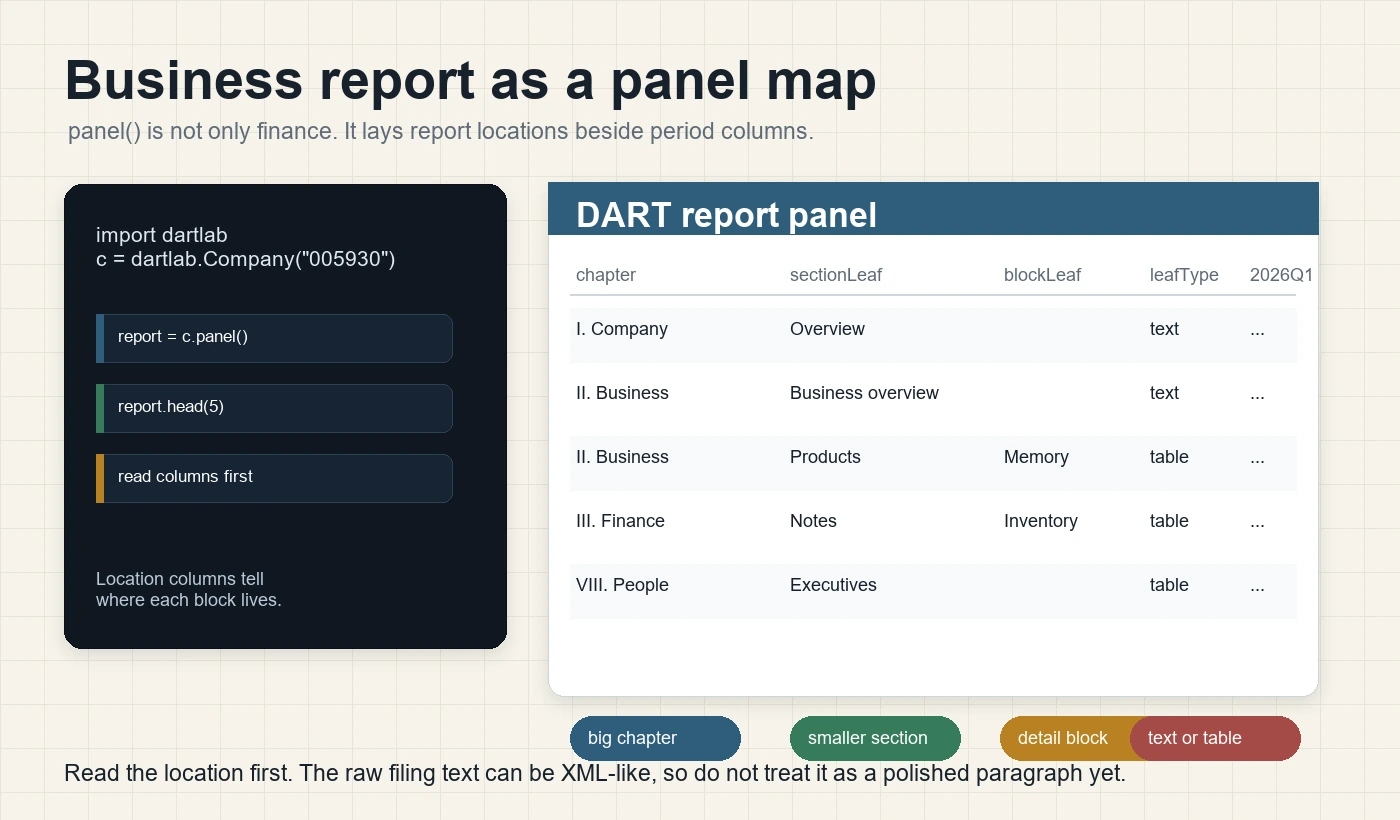The height and width of the screenshot is (820, 1400).
Task: Select the 'big chapter' blue legend pill
Action: [x=655, y=738]
